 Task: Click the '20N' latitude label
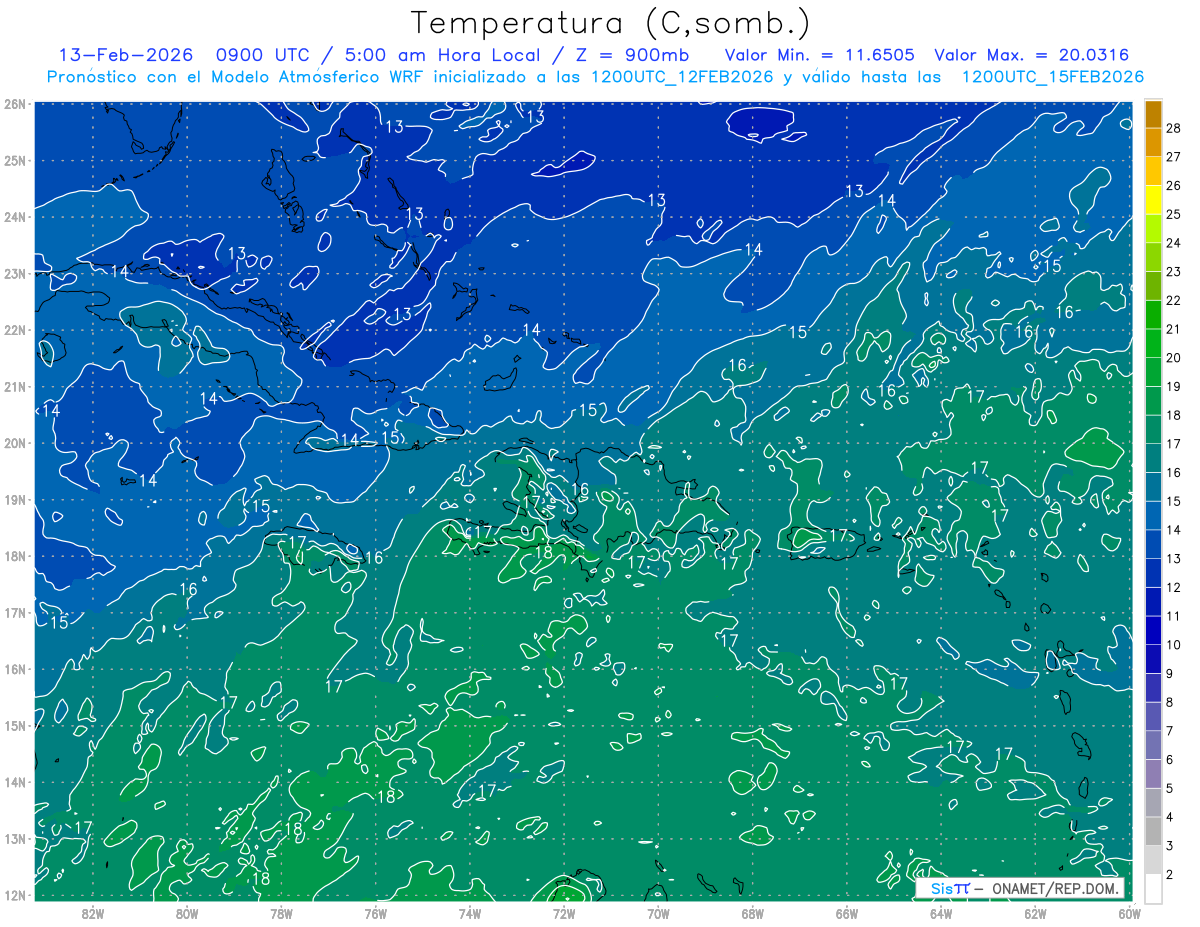[14, 443]
